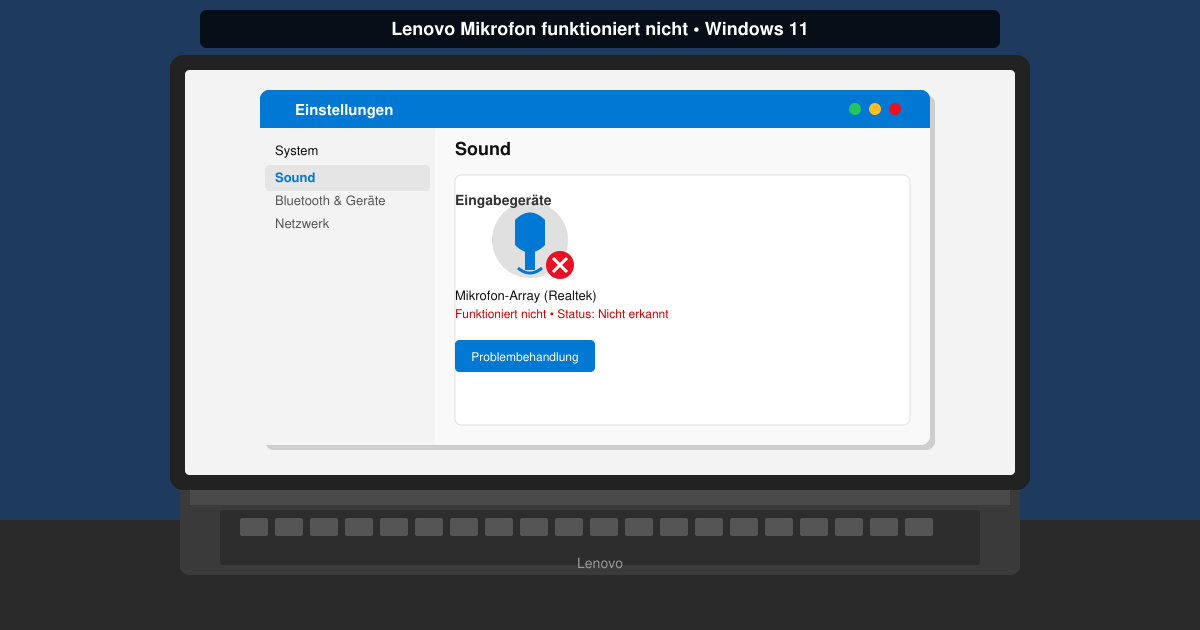Click the red window control dot
This screenshot has width=1200, height=630.
895,109
